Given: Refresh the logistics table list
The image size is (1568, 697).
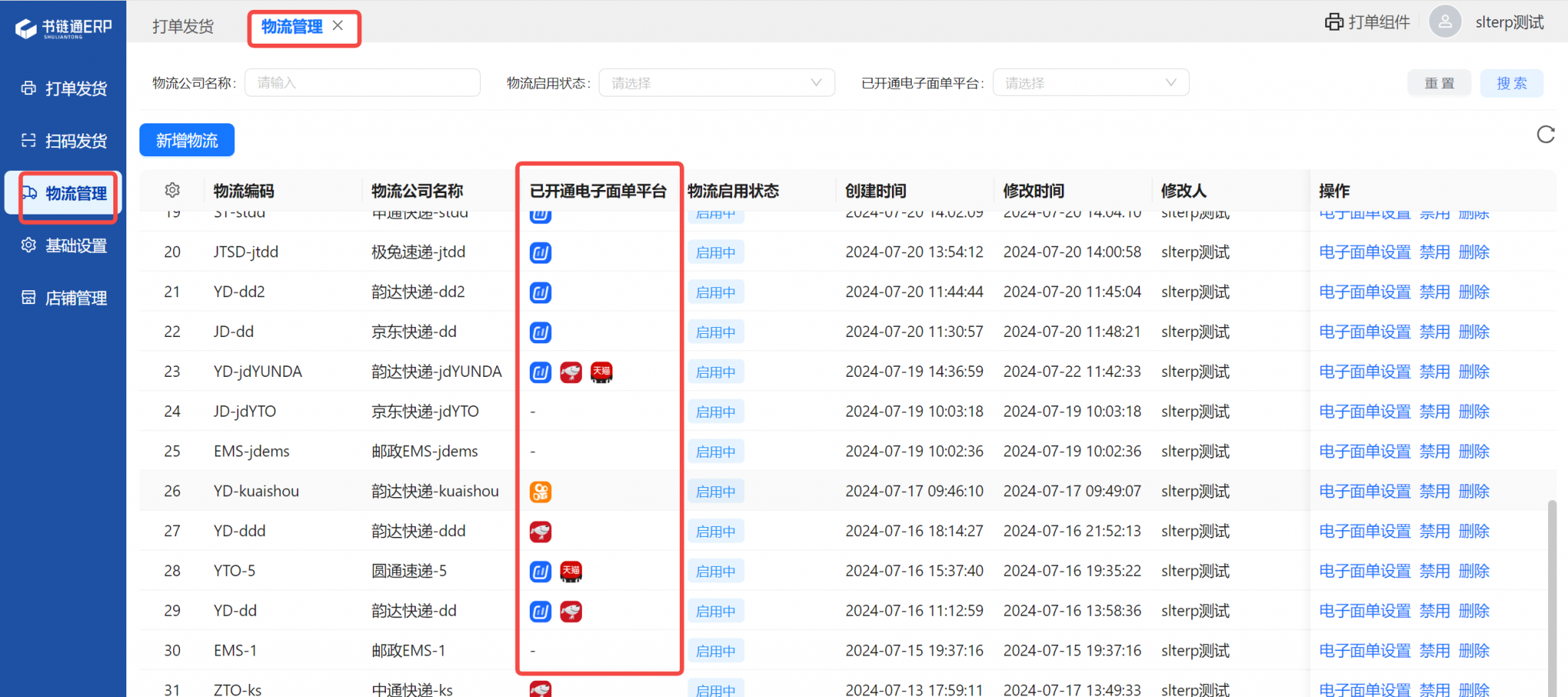Looking at the screenshot, I should pyautogui.click(x=1546, y=135).
